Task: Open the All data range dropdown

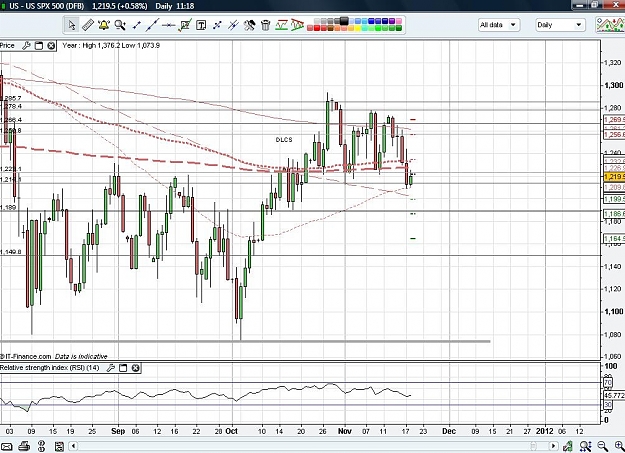Action: click(499, 25)
